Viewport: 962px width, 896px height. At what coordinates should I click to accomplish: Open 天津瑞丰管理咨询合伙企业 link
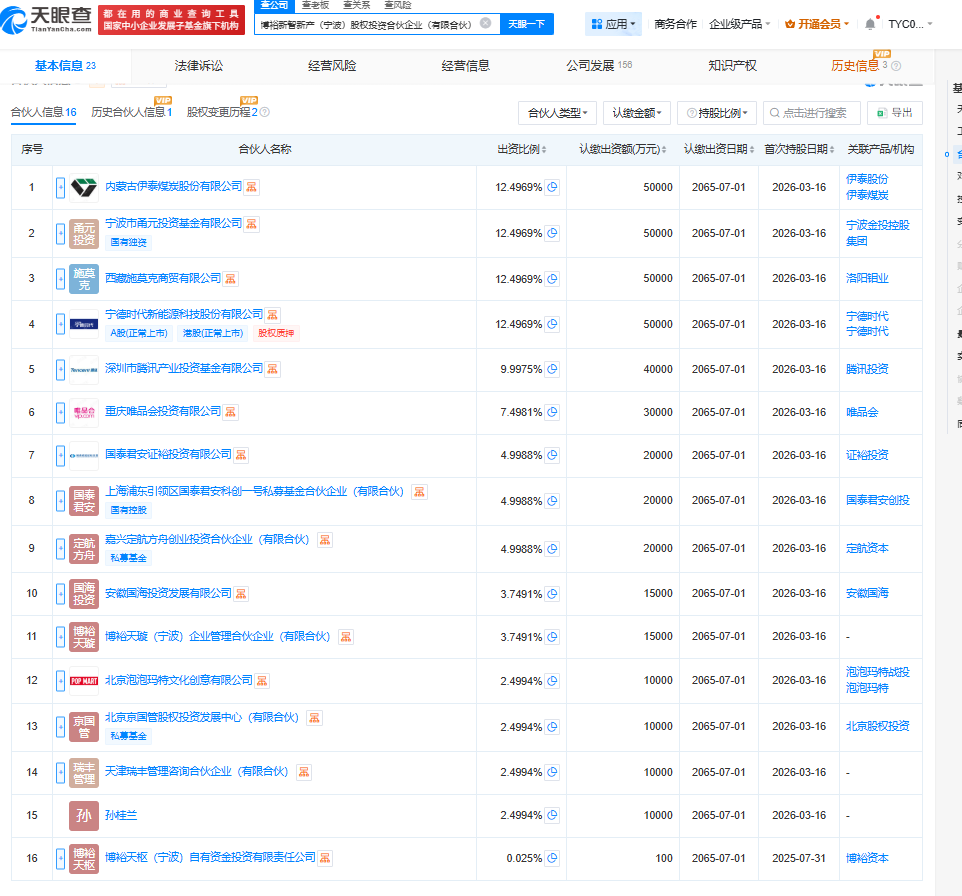(196, 771)
